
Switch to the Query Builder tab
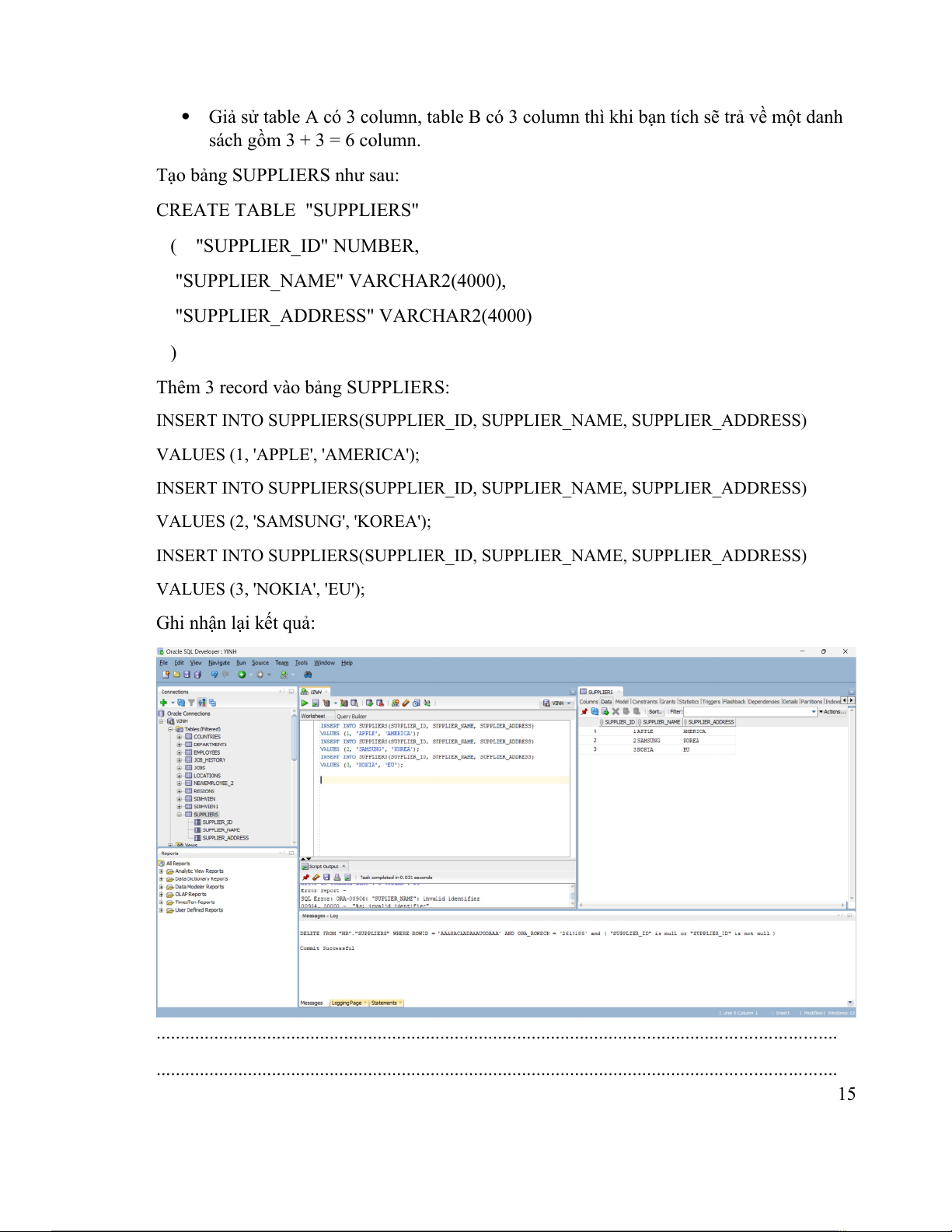click(351, 716)
